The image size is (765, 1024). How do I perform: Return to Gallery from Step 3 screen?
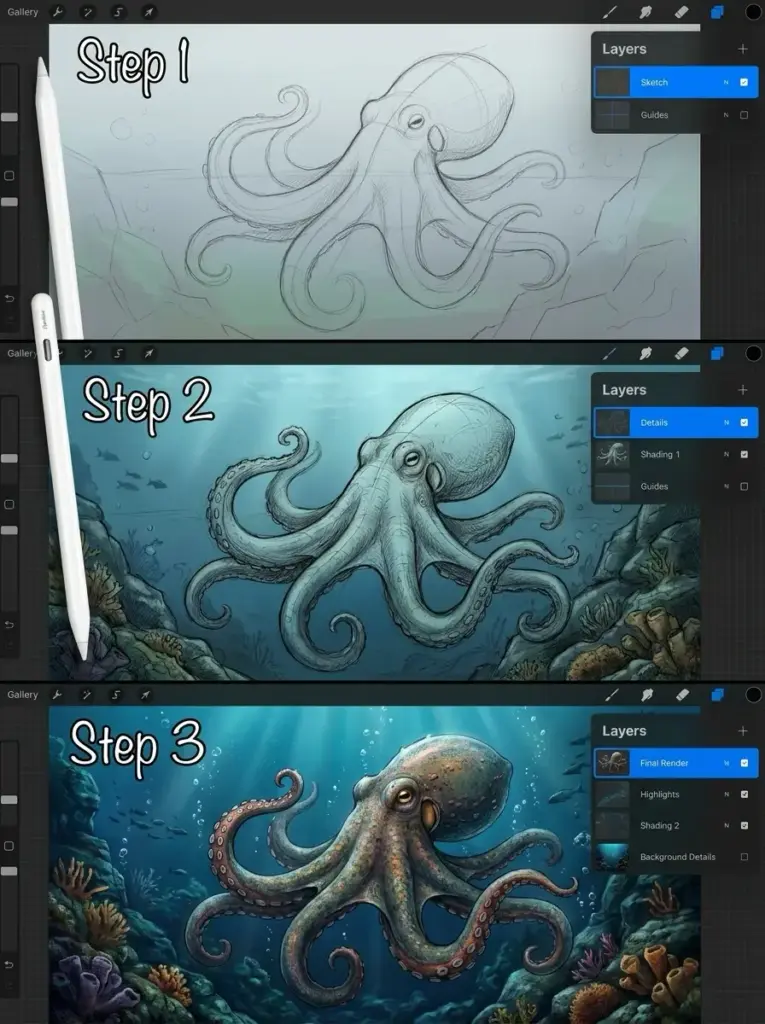coord(23,695)
